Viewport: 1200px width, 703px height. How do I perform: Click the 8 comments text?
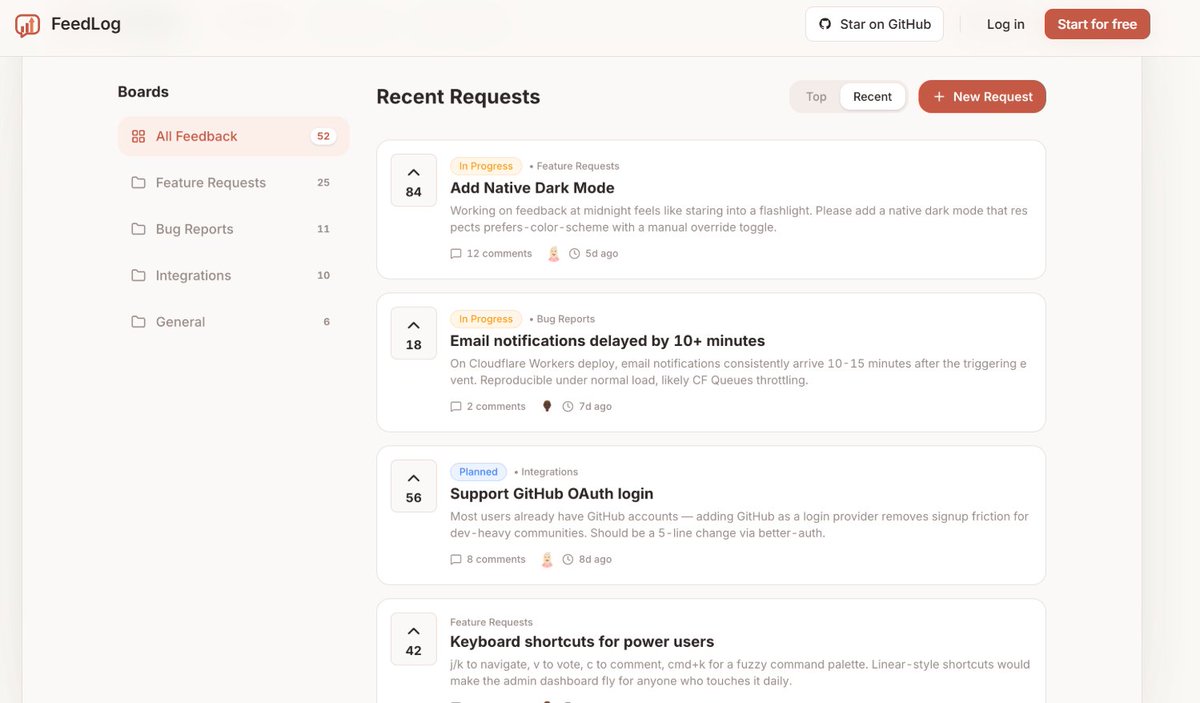[x=496, y=560]
